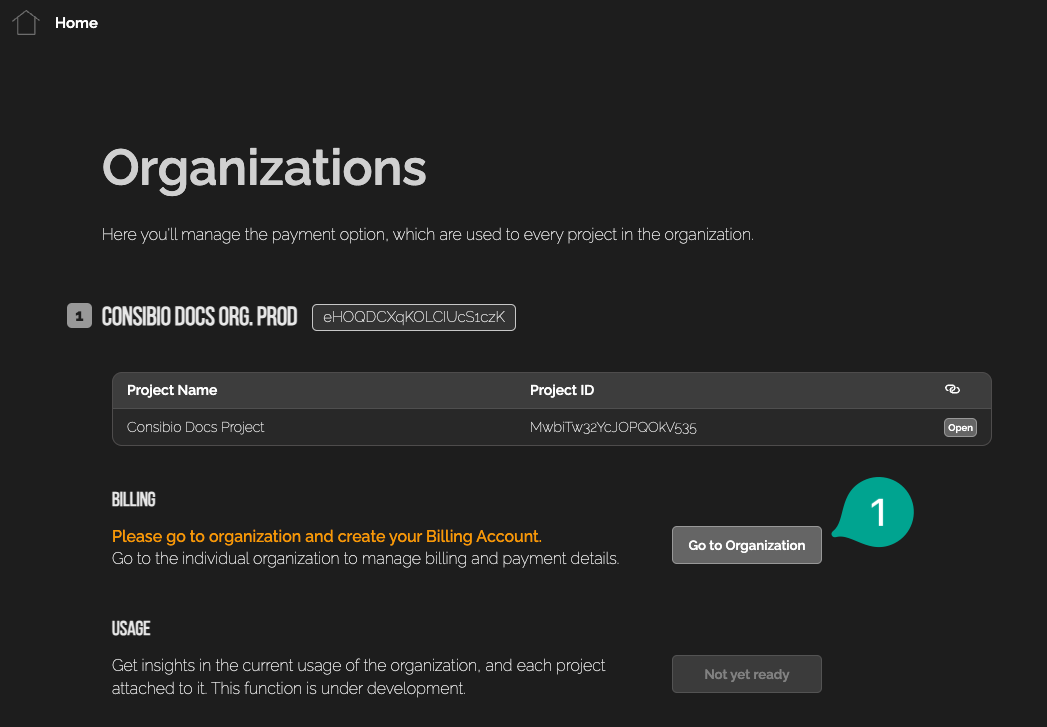The width and height of the screenshot is (1047, 727).
Task: Click the Consibio Docs Project name
Action: click(196, 427)
